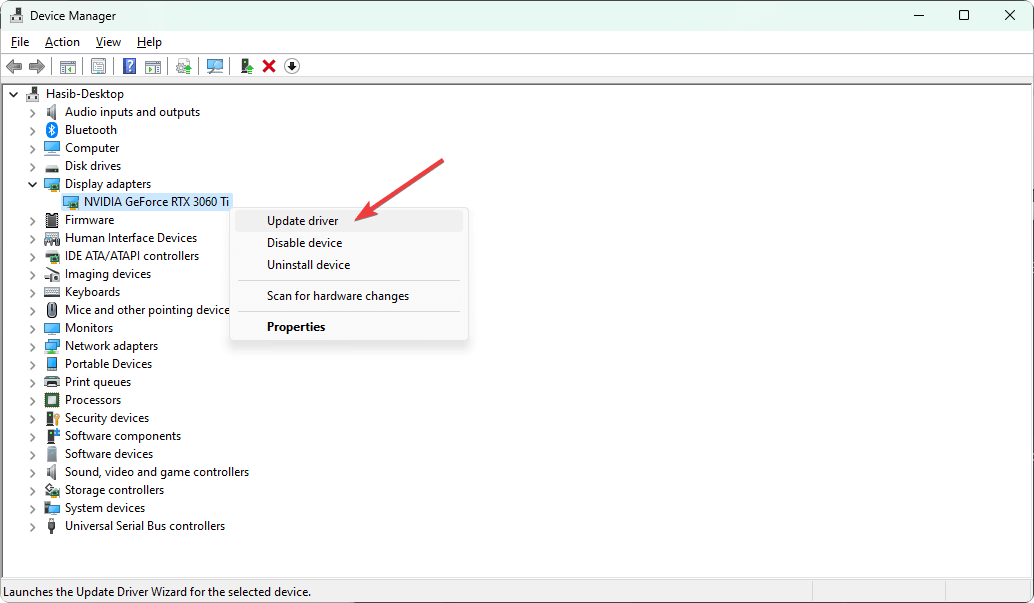
Task: Click the Network adapters category icon
Action: 52,346
